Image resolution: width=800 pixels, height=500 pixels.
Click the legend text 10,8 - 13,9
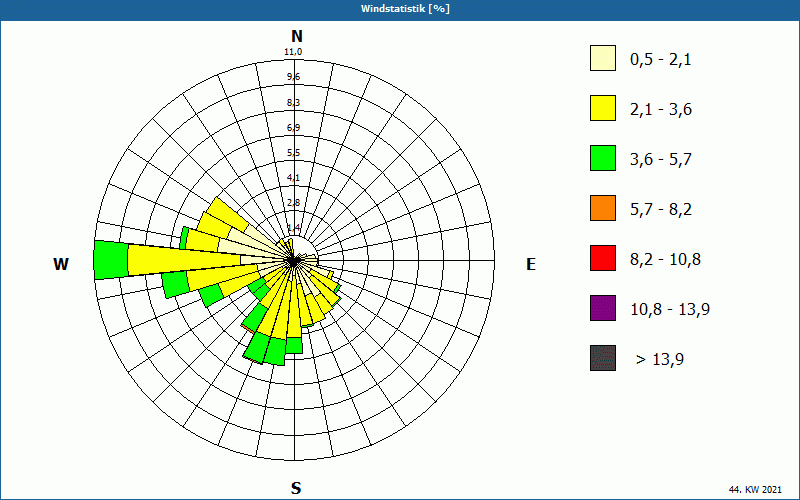(x=670, y=310)
